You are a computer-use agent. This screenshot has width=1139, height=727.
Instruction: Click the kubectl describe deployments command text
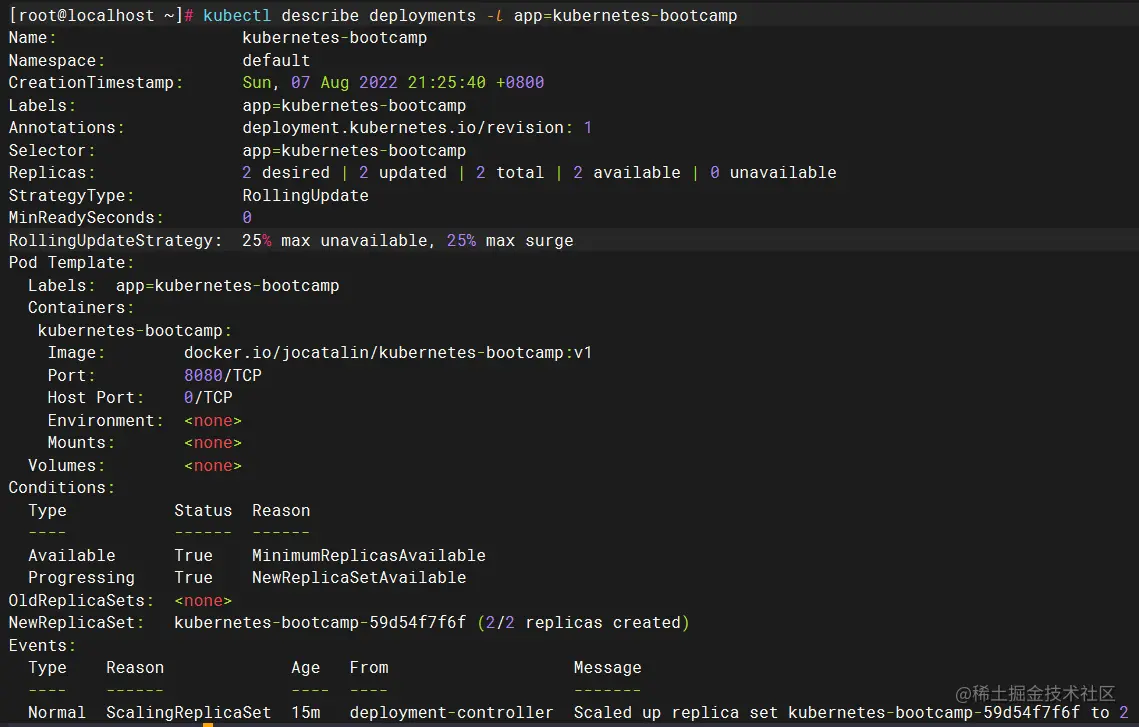[469, 15]
